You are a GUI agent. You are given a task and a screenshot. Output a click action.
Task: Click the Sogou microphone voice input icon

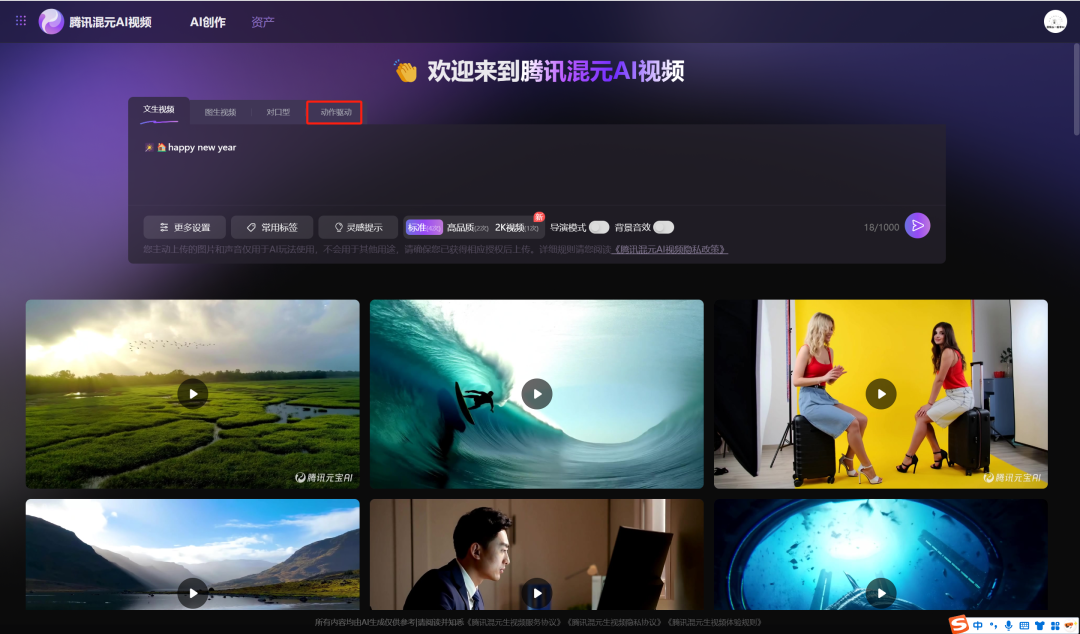pos(1008,625)
